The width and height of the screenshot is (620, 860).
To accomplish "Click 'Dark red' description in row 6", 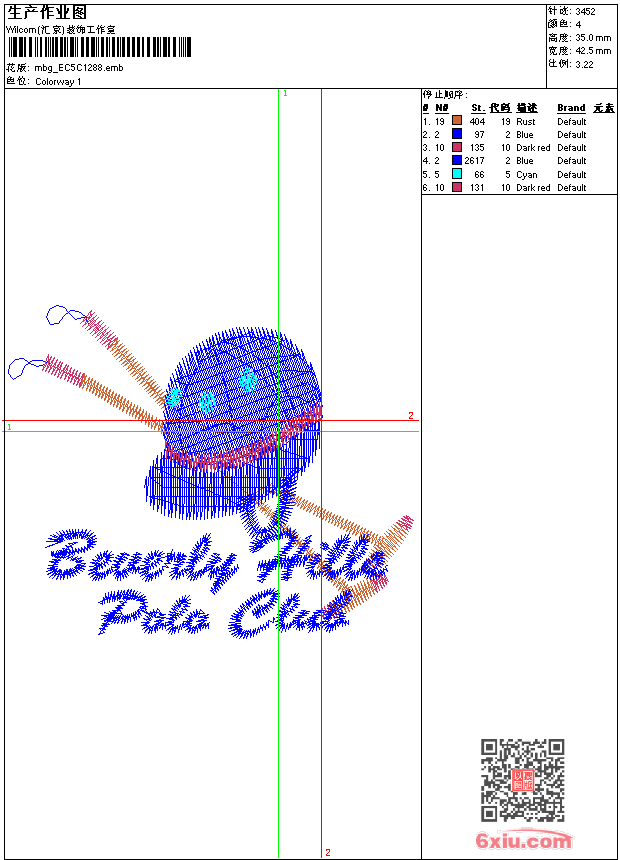I will pyautogui.click(x=533, y=188).
